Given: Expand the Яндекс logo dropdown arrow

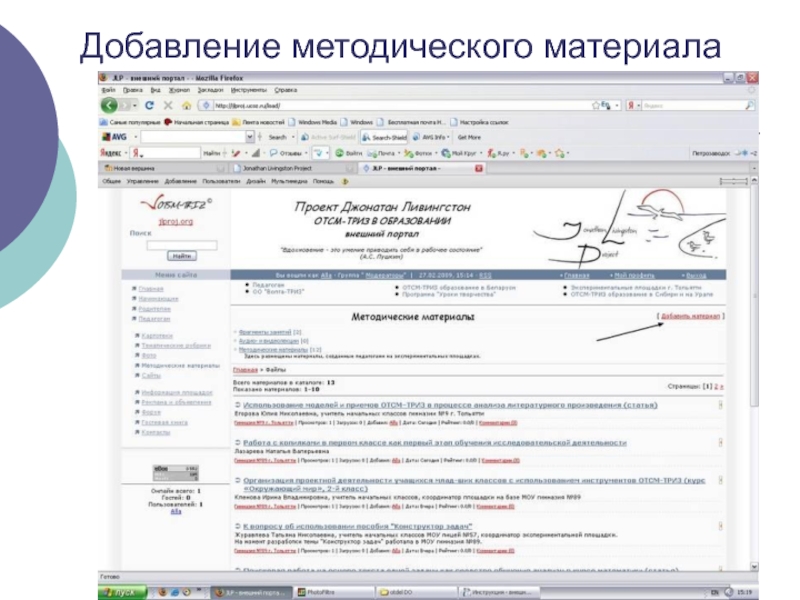Looking at the screenshot, I should pos(126,153).
